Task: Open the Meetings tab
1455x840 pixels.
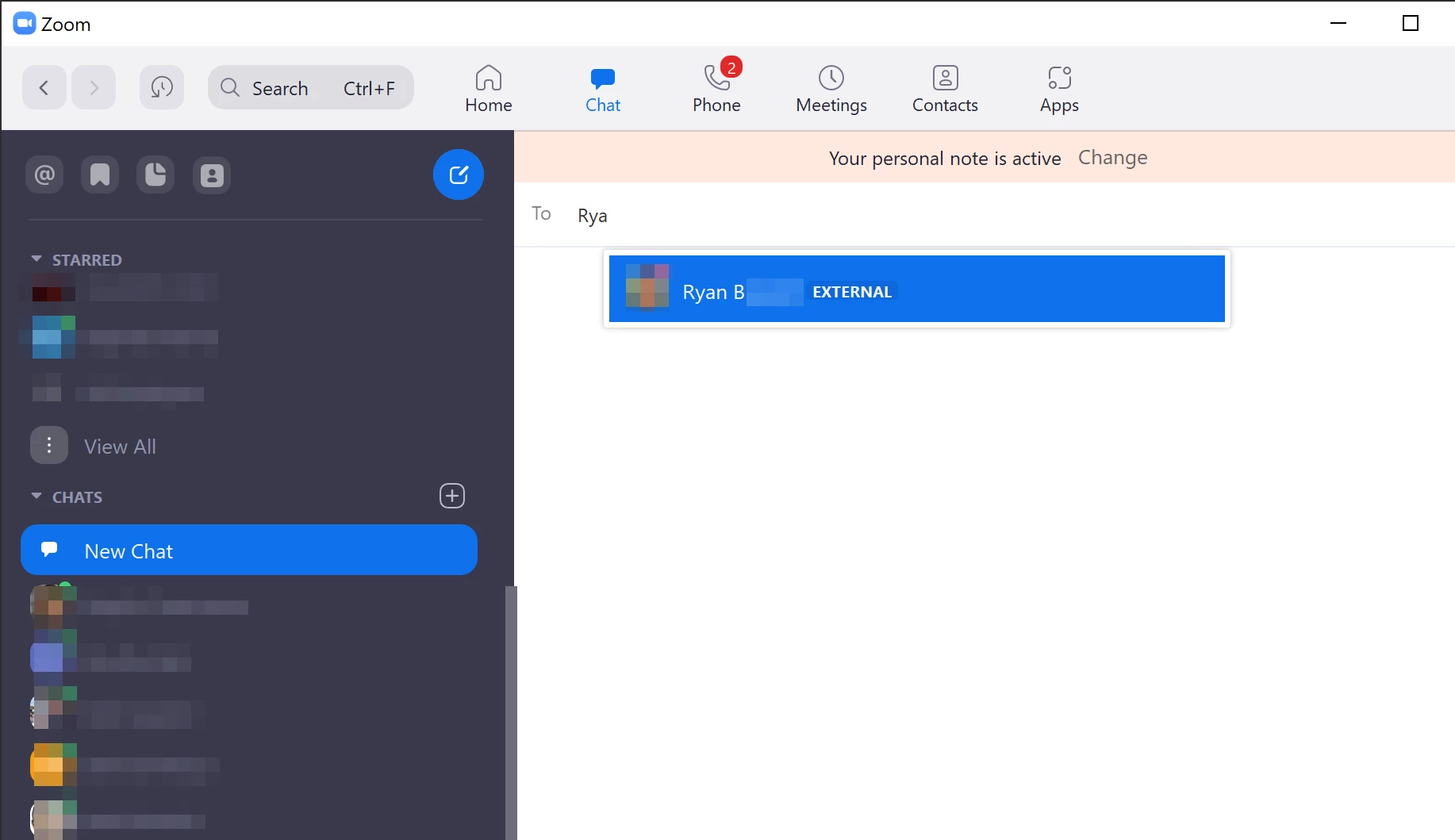Action: (x=831, y=89)
